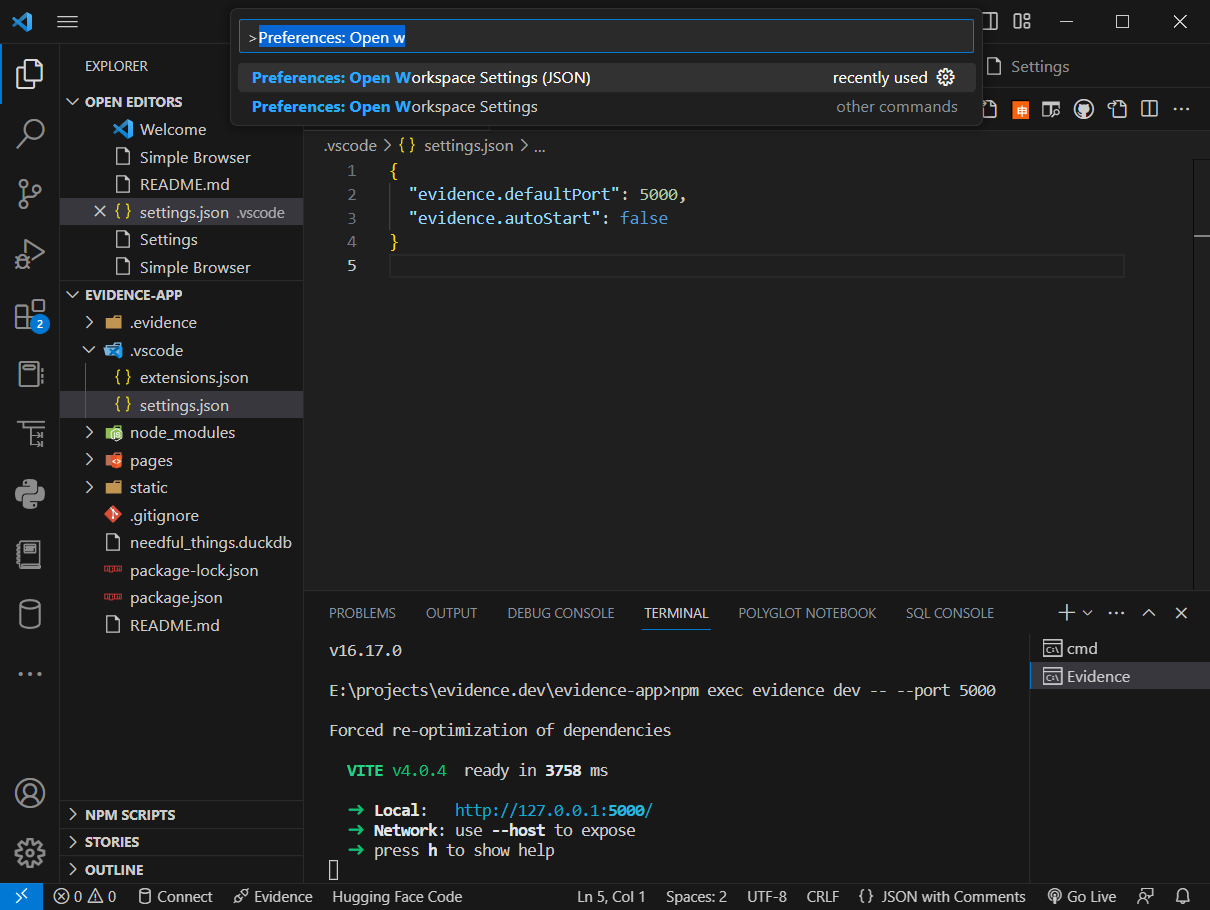Open the GitHub icon in the editor toolbar

(x=1084, y=109)
